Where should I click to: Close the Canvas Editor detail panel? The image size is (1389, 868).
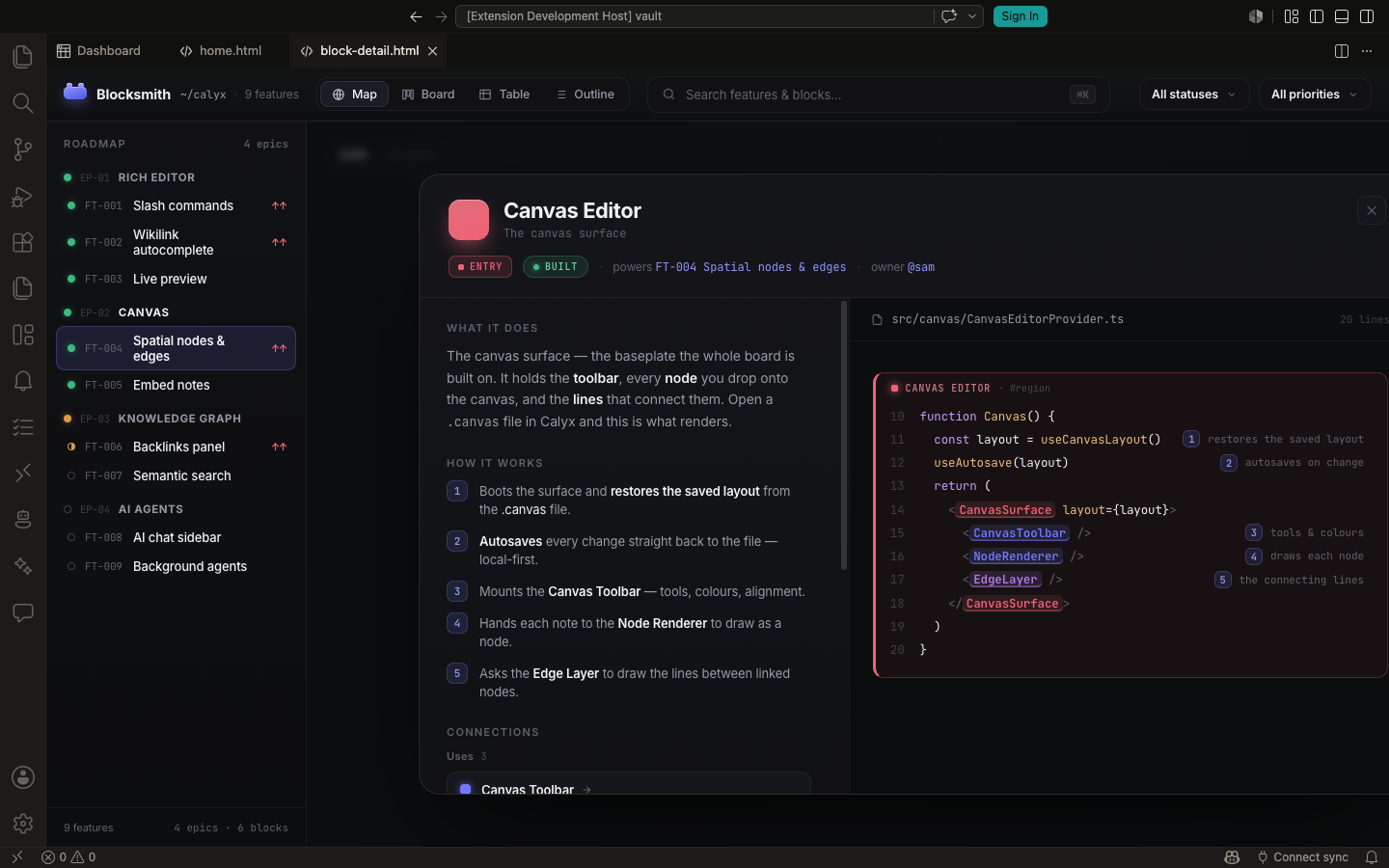coord(1372,210)
